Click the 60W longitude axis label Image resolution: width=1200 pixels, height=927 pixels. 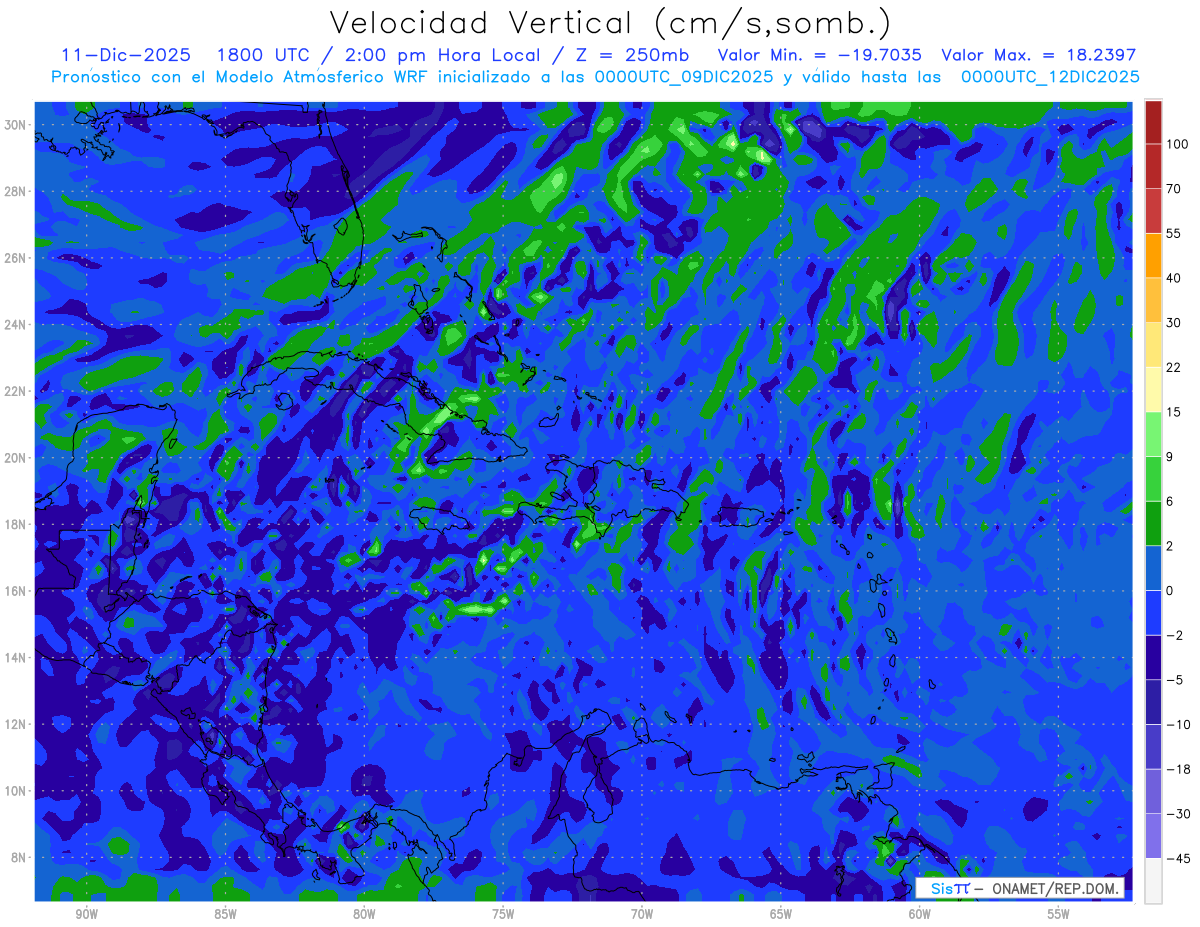coord(920,914)
